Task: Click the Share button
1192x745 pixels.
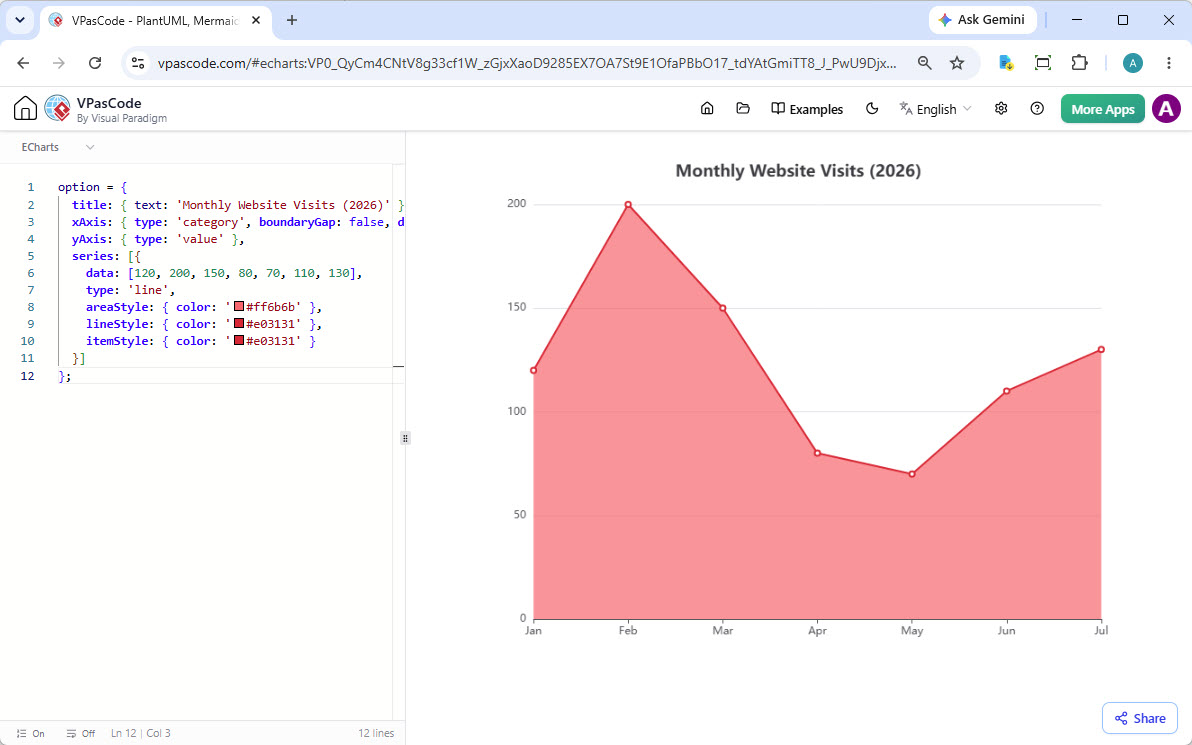Action: coord(1140,718)
